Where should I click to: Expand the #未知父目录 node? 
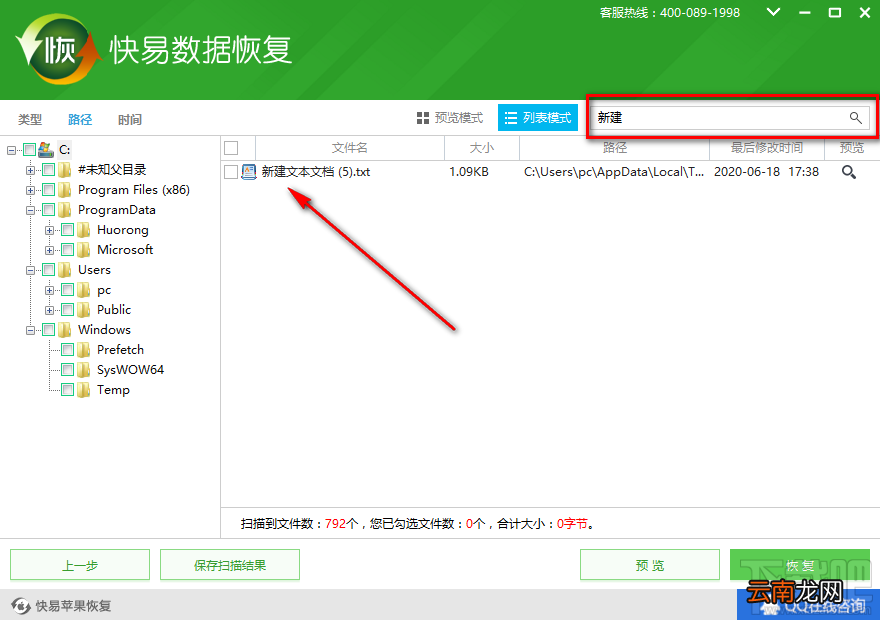(x=30, y=170)
